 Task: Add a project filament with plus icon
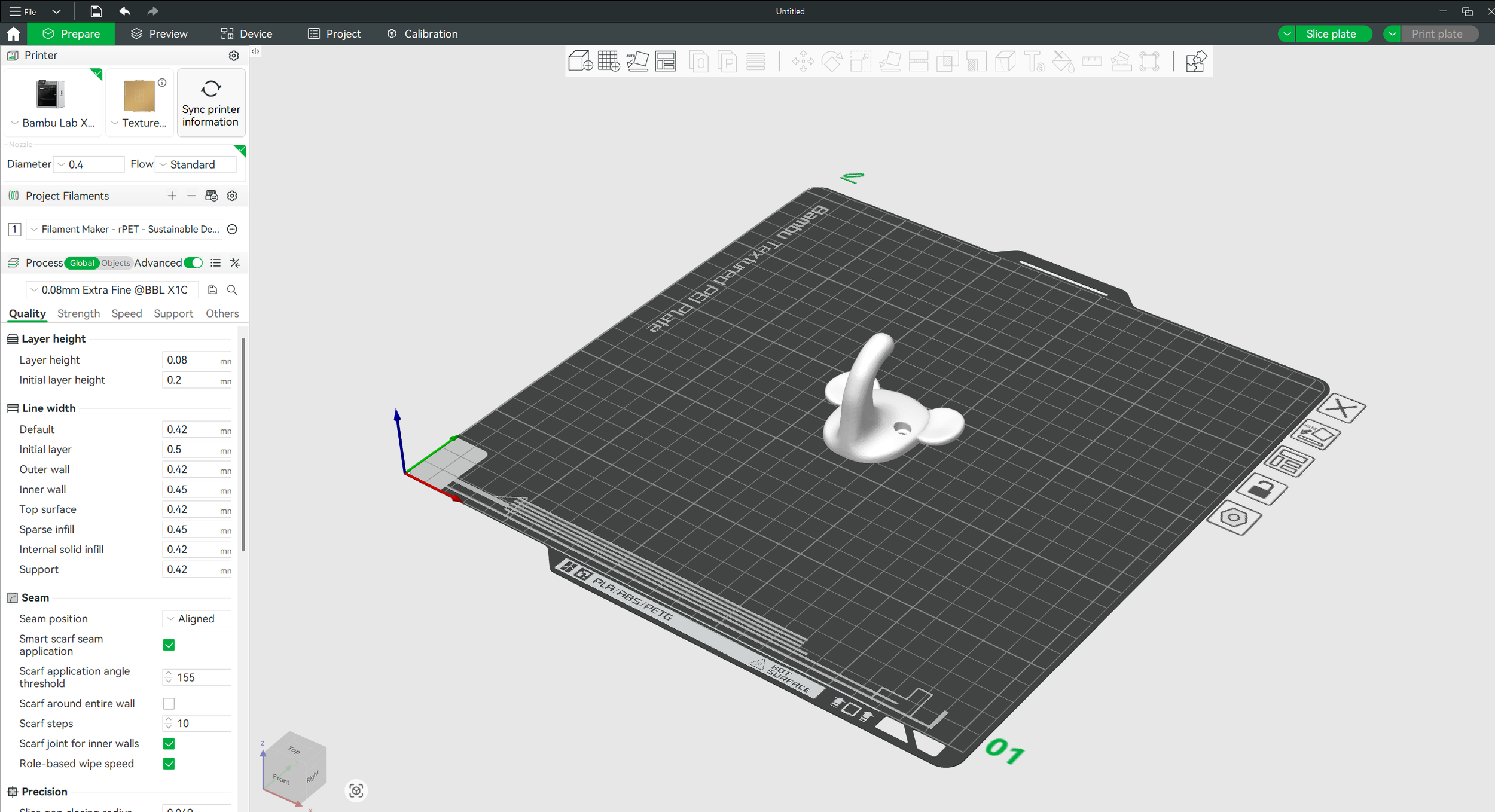pos(172,196)
